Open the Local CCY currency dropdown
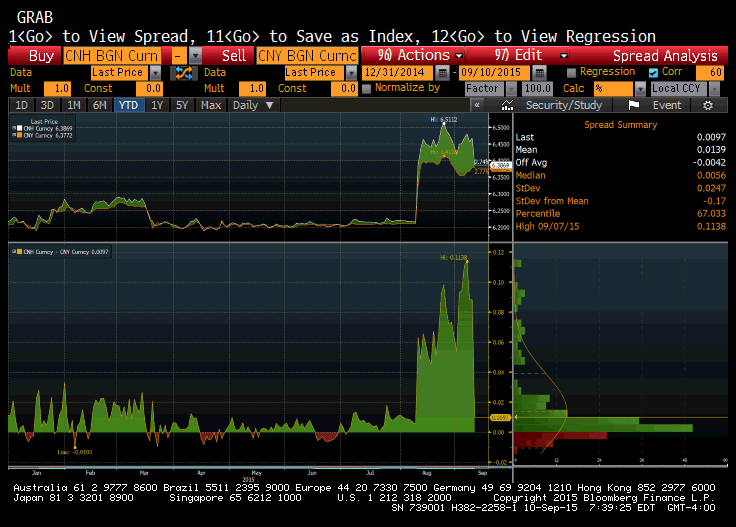 [x=713, y=89]
